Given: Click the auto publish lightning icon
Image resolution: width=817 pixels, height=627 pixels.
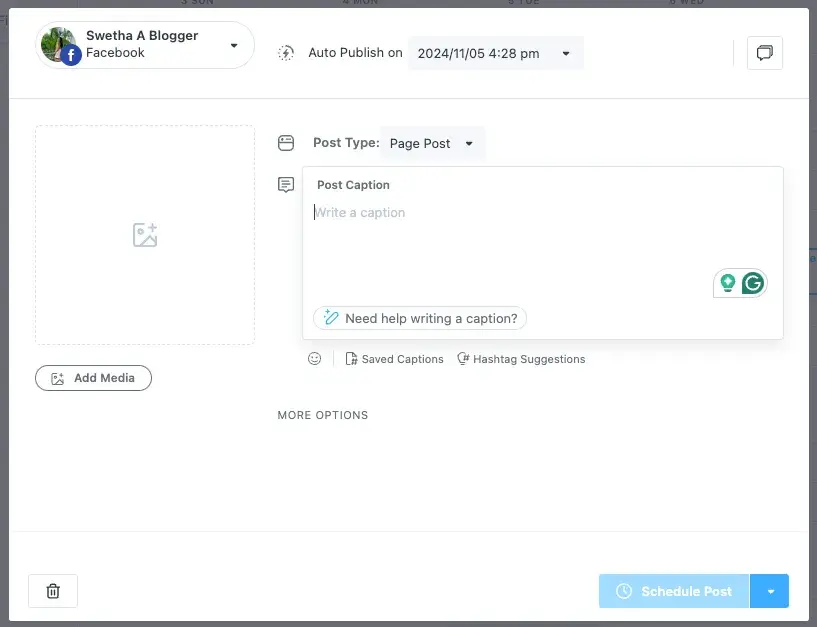Looking at the screenshot, I should (286, 53).
